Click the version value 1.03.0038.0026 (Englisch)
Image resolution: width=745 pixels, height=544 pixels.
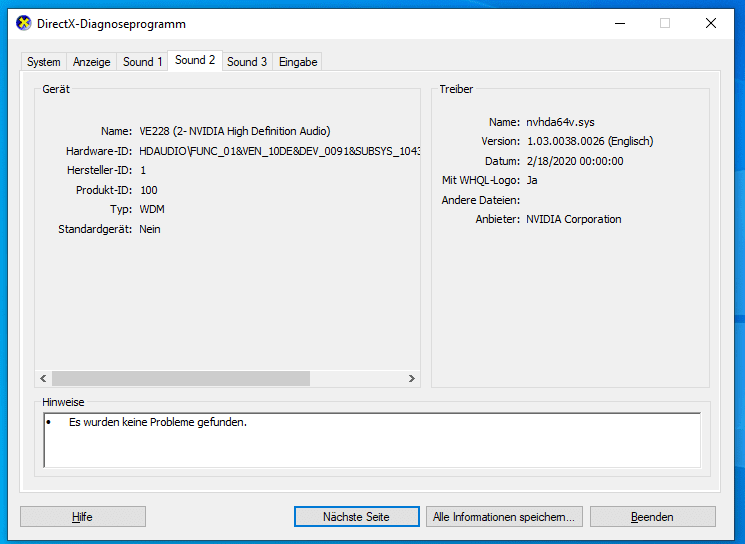click(x=590, y=141)
